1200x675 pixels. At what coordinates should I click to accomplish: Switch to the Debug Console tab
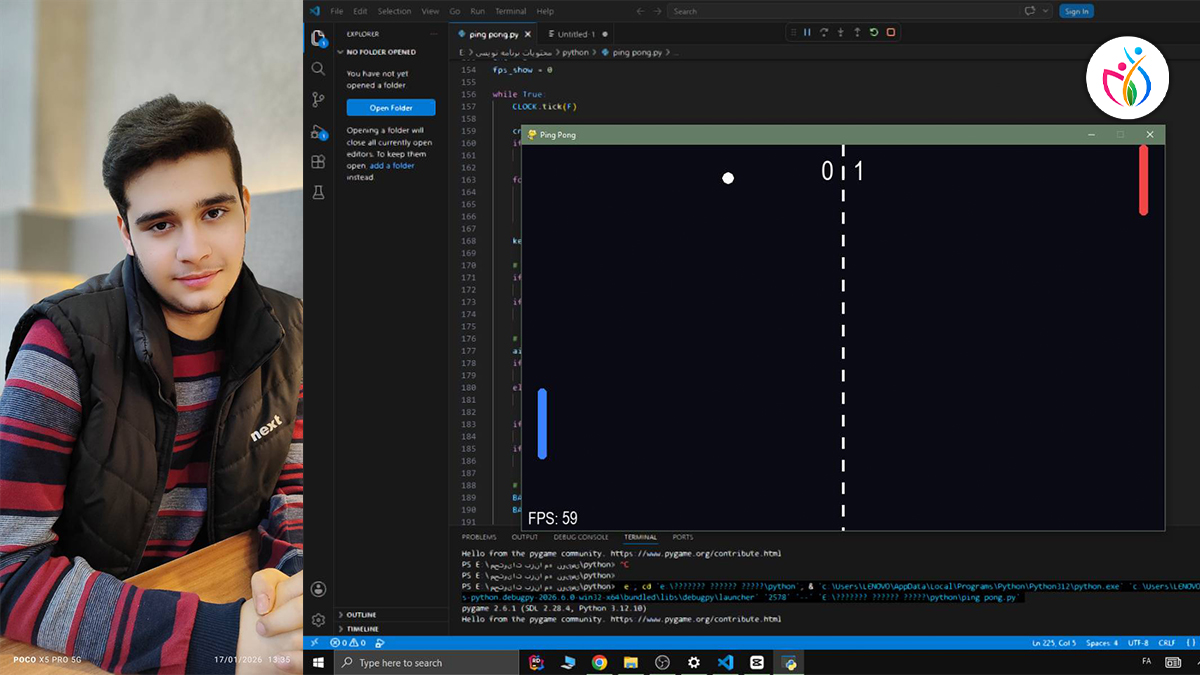tap(580, 537)
